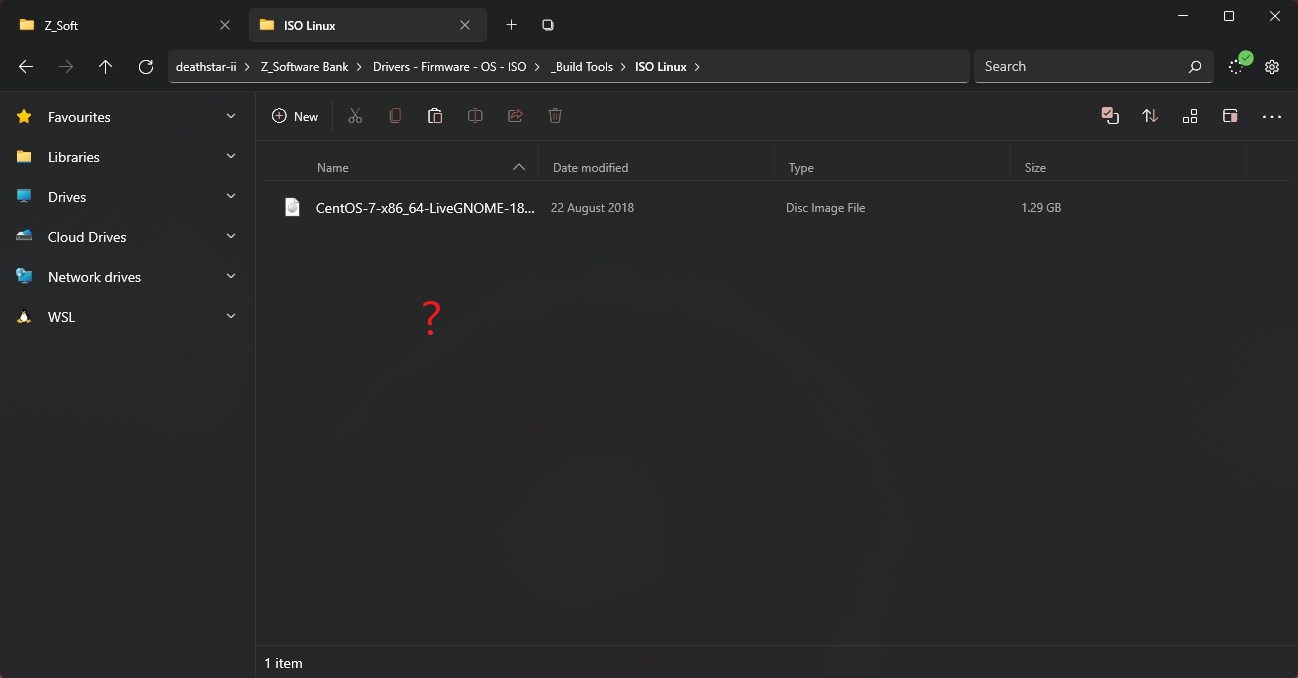Click the 1 item status text

[x=283, y=663]
